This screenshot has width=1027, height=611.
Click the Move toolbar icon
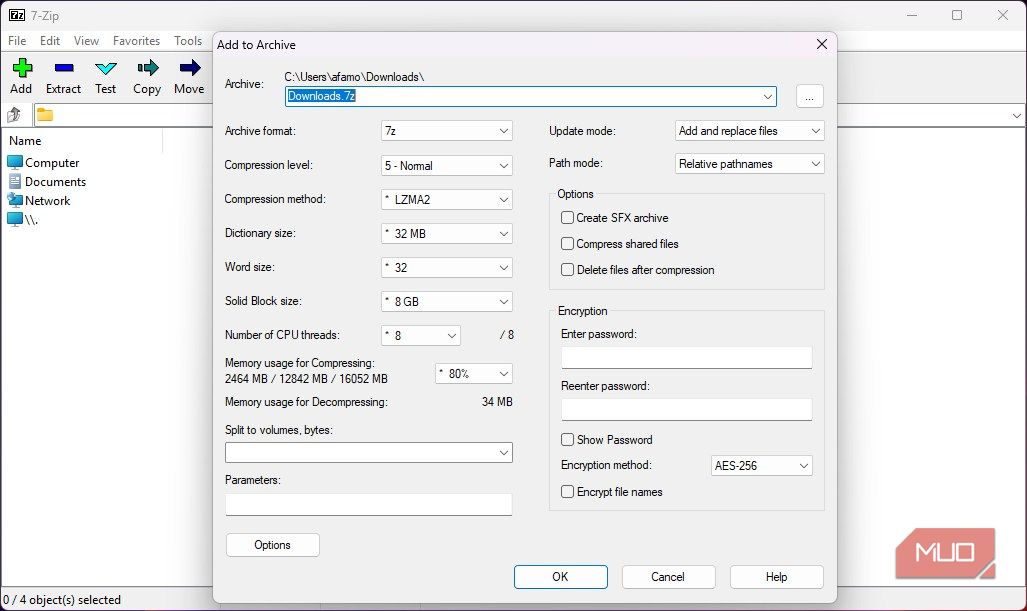[189, 77]
